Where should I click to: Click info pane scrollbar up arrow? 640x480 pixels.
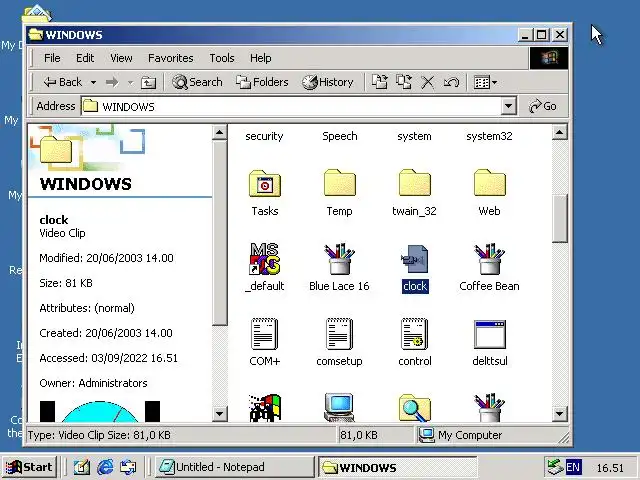(220, 132)
